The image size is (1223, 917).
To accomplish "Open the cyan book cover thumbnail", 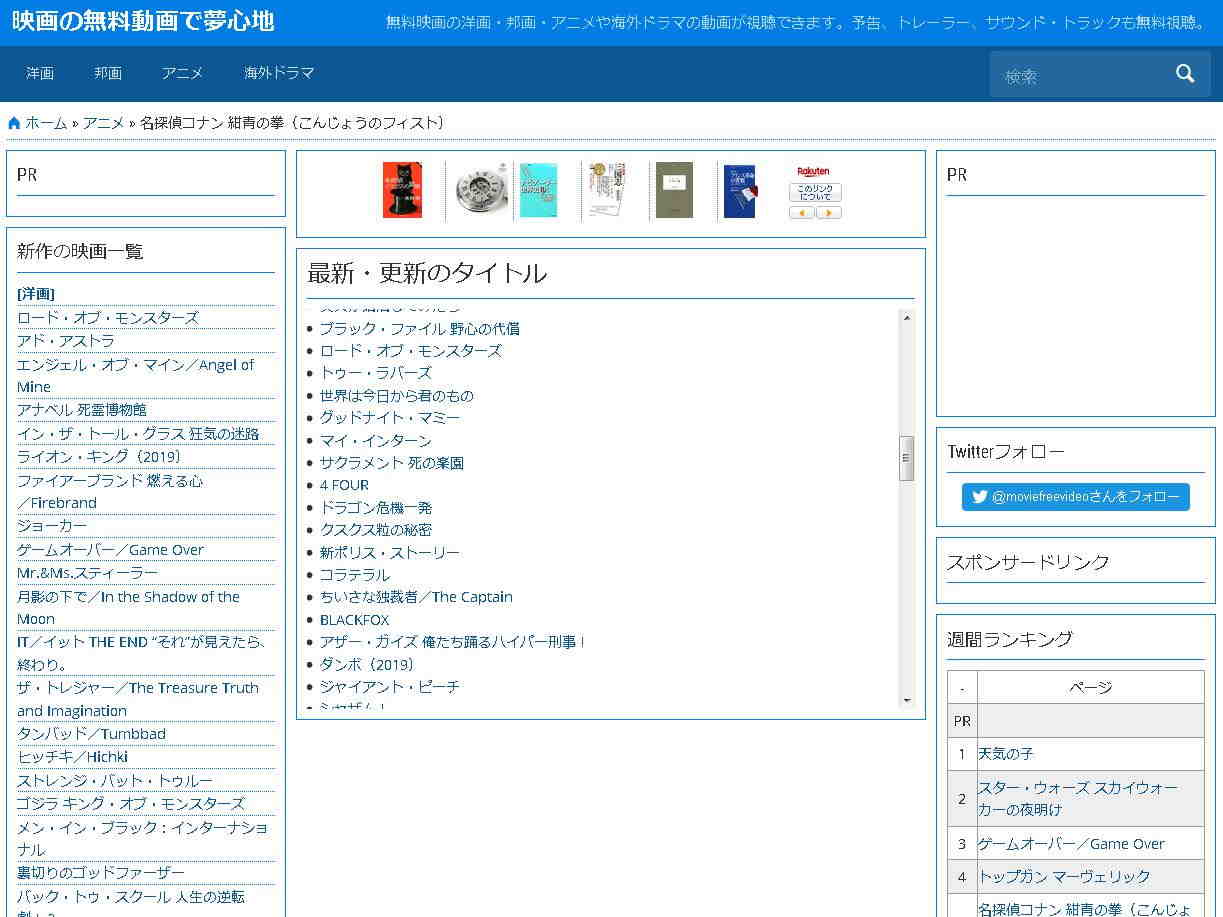I will pos(539,190).
